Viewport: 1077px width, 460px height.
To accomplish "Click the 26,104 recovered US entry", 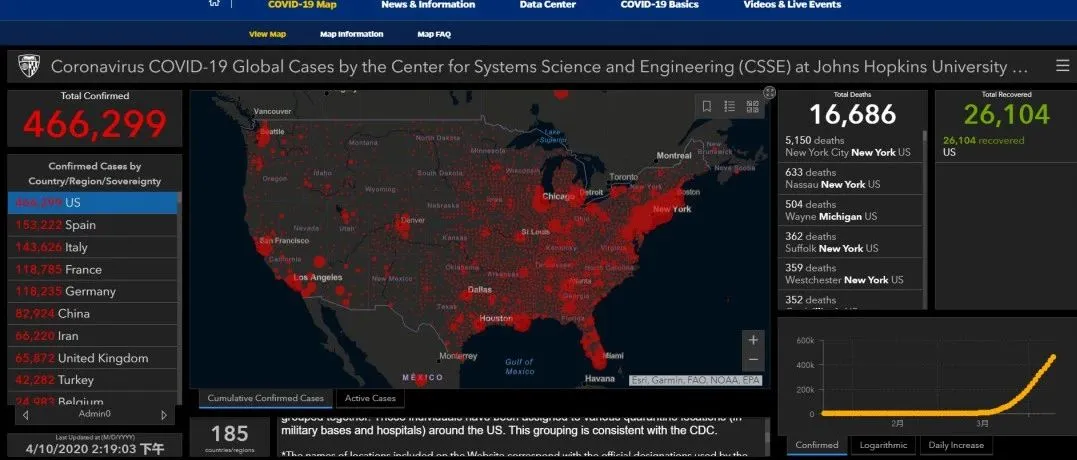I will [x=1006, y=146].
